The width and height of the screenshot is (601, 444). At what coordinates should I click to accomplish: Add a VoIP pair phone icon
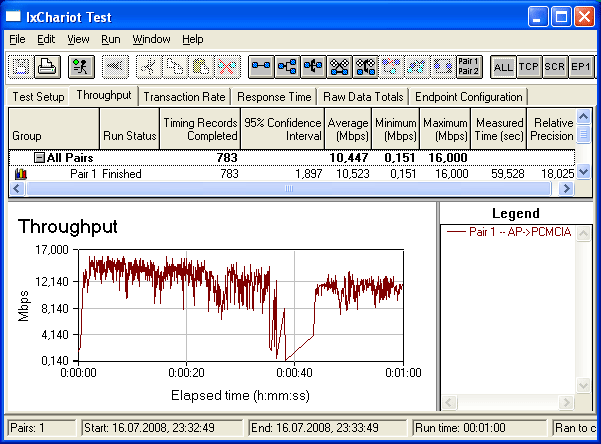[313, 67]
